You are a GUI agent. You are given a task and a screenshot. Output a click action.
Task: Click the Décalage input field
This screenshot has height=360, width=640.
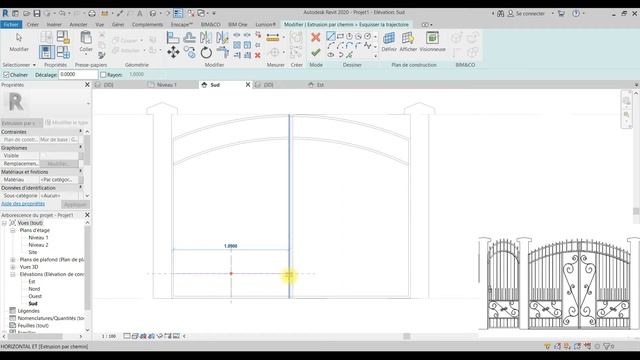pos(78,74)
